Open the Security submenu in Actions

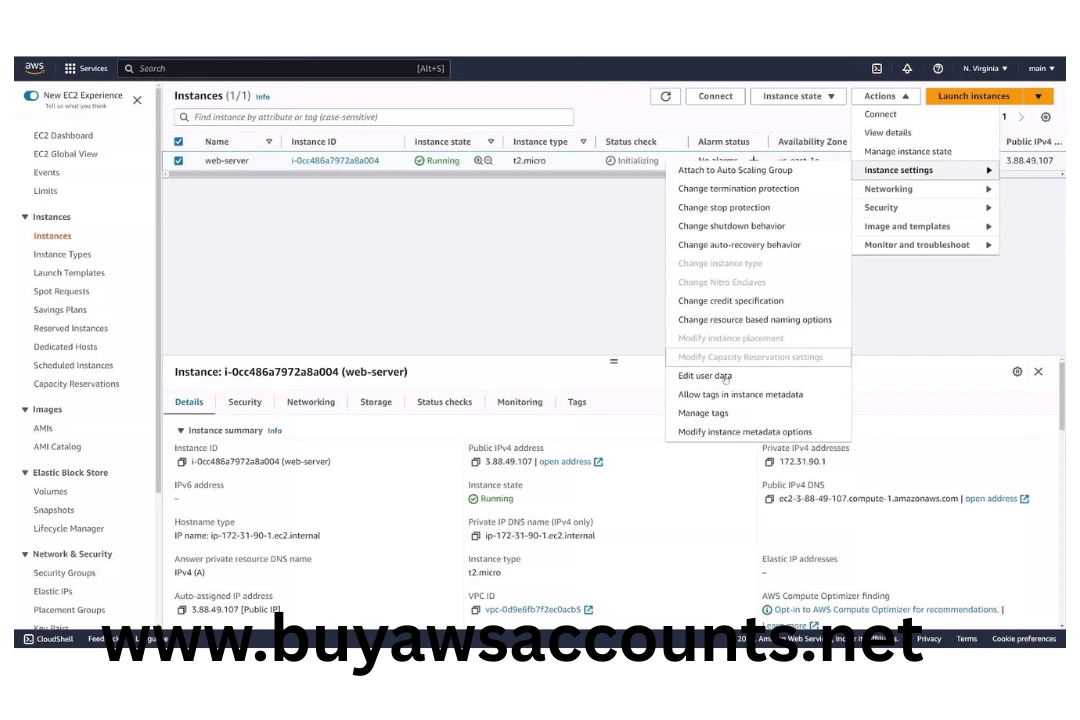pyautogui.click(x=925, y=207)
